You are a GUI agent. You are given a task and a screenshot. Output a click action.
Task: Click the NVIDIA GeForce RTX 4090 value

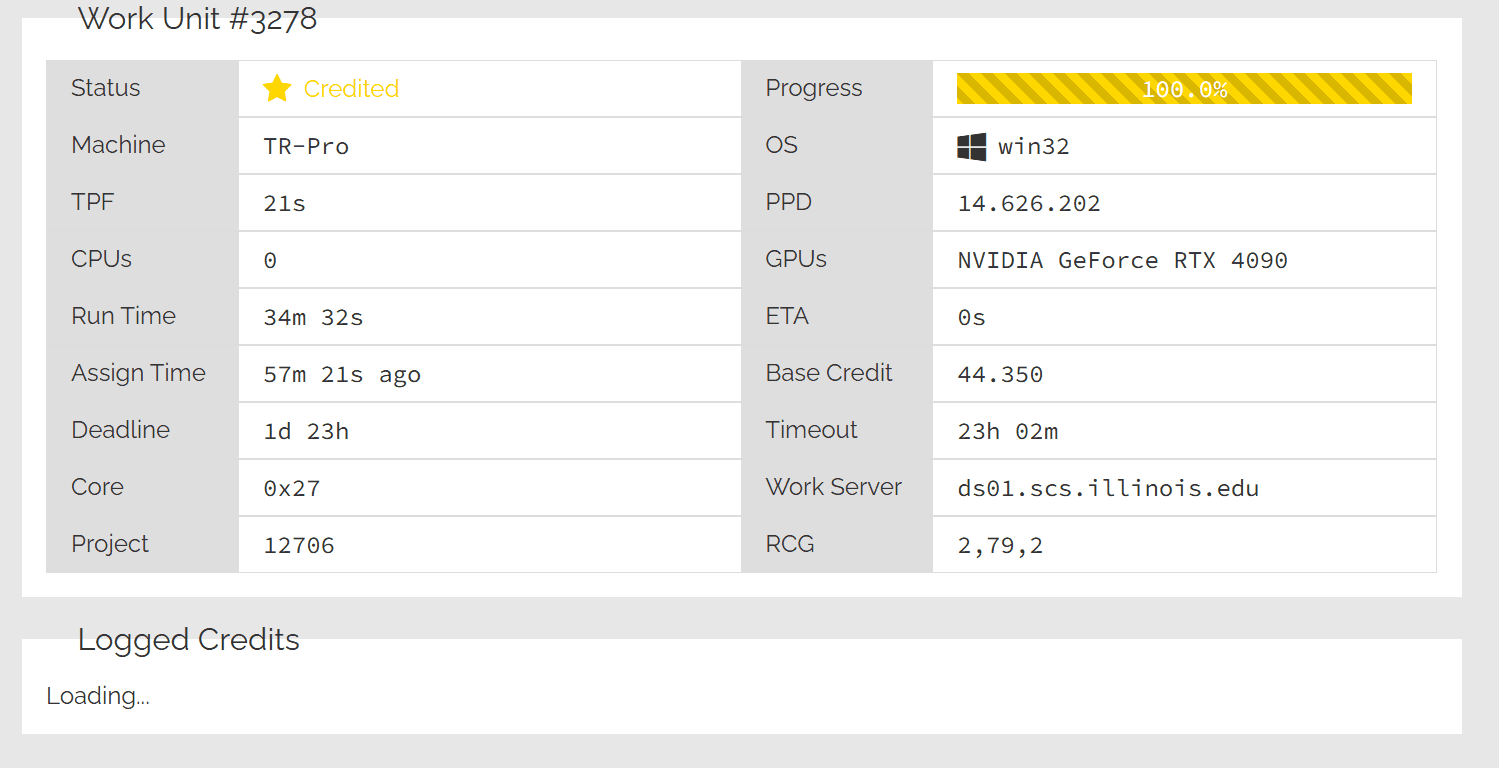tap(1122, 261)
